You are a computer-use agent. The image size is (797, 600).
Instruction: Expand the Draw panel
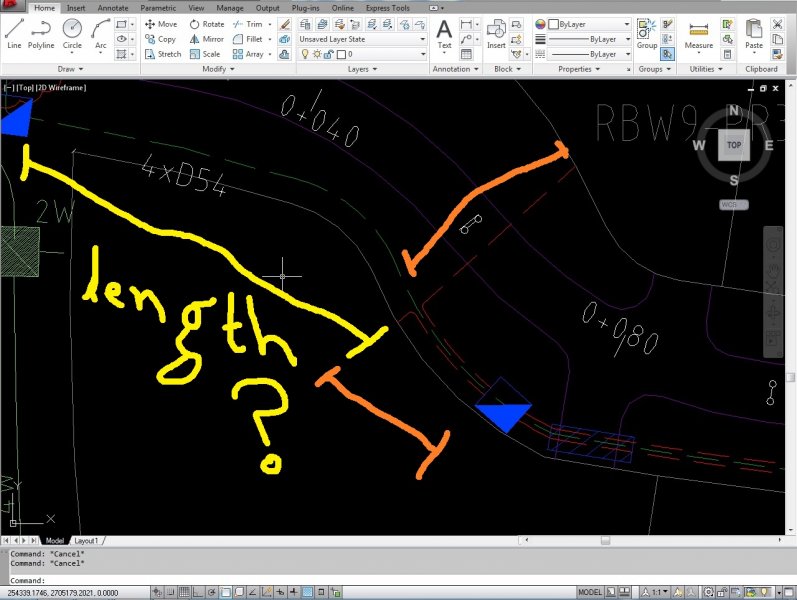click(70, 69)
